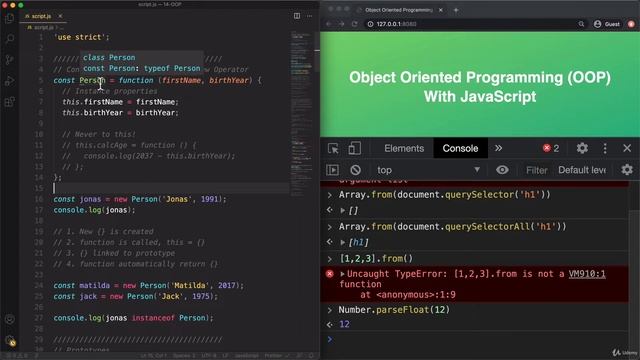This screenshot has width=640, height=360.
Task: Go back in the browser
Action: 329,24
